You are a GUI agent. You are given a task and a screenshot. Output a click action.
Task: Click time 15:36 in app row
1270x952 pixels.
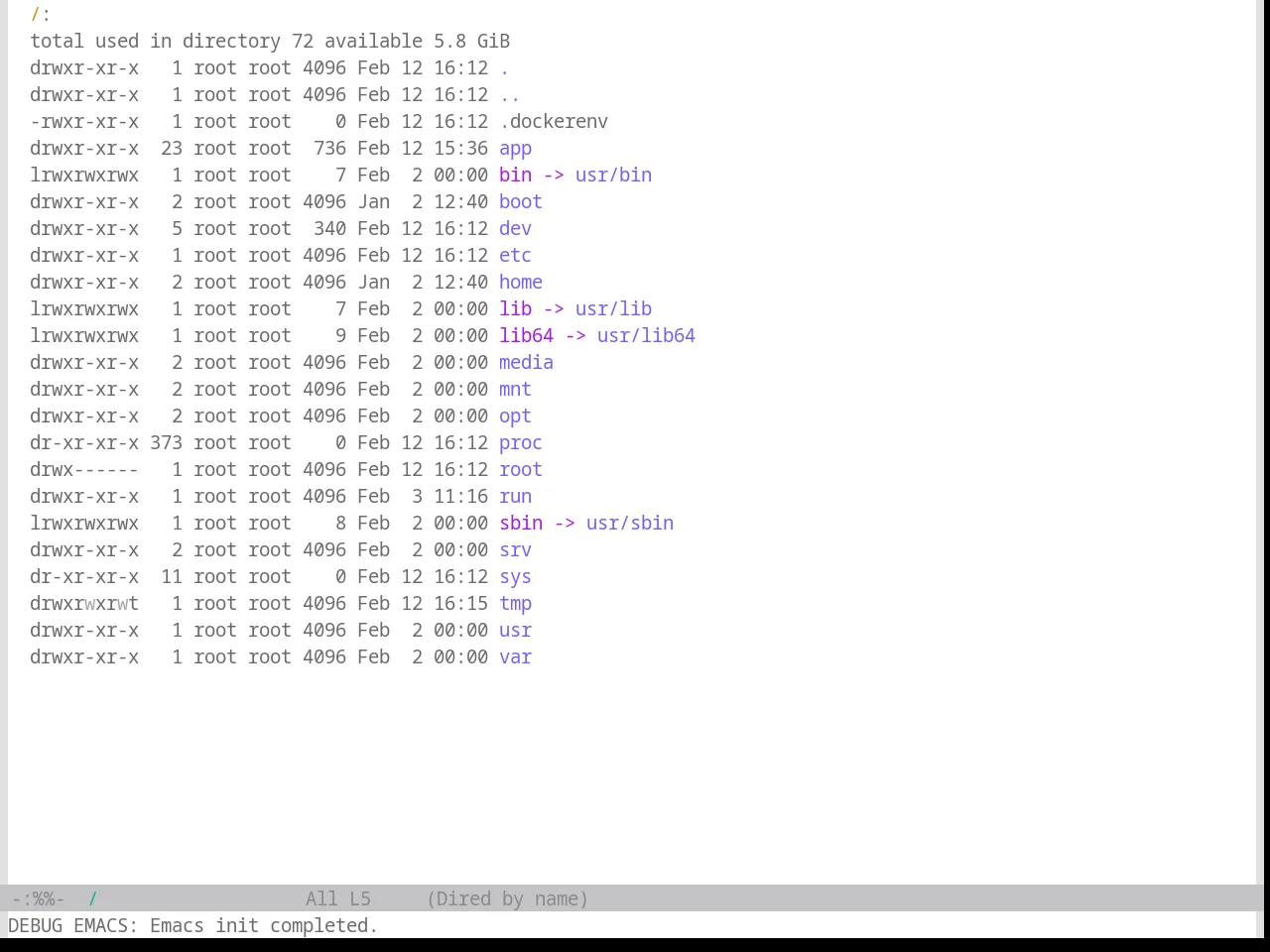(x=460, y=149)
